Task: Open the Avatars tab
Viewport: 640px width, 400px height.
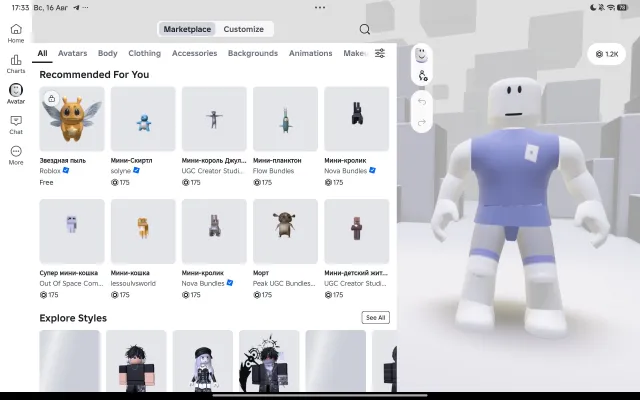Action: coord(73,53)
